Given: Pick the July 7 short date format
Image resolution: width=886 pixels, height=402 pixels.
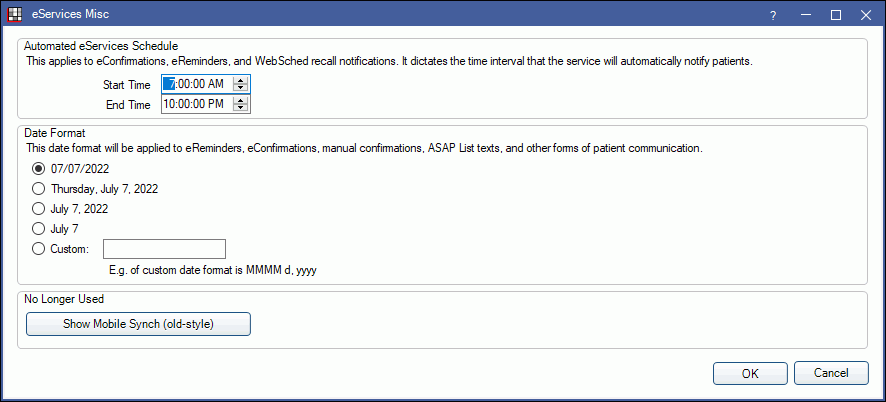Looking at the screenshot, I should (x=38, y=229).
